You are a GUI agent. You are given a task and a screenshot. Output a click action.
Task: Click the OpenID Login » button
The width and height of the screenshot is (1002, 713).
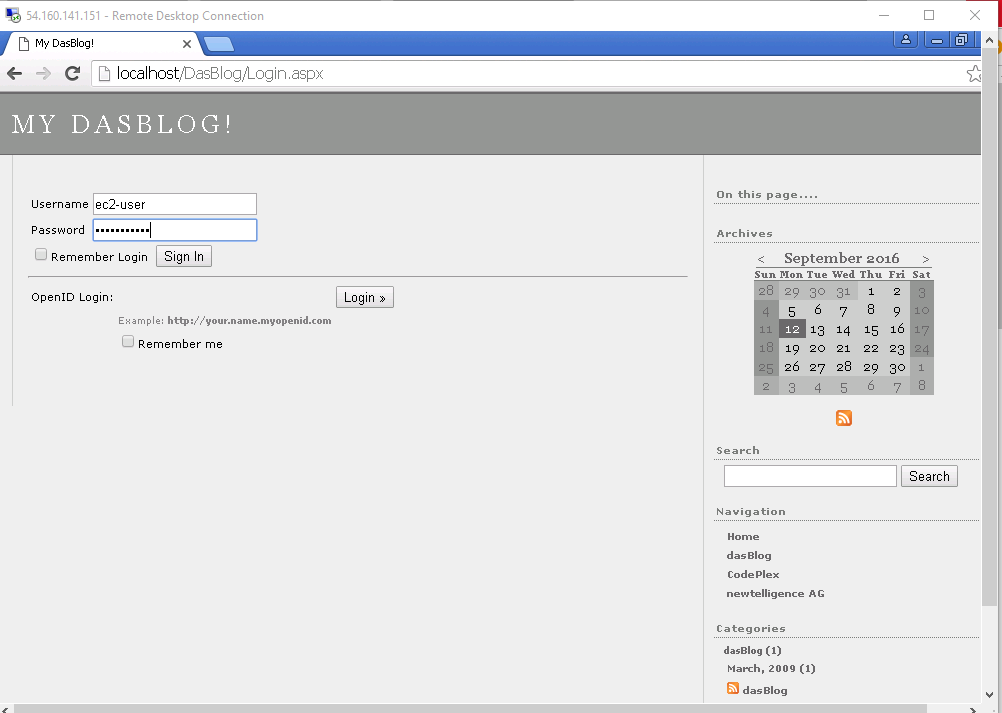pyautogui.click(x=364, y=297)
